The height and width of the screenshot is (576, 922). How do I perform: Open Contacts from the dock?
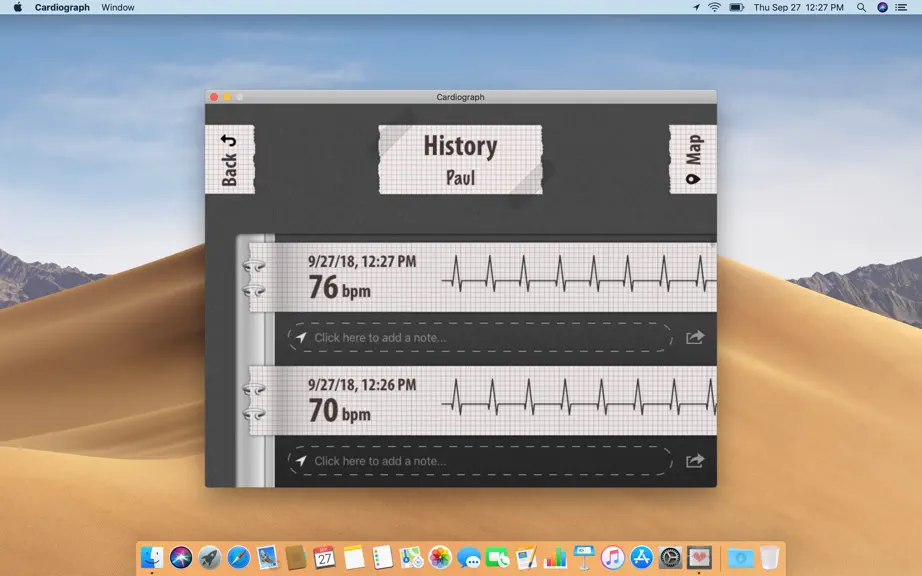tap(296, 557)
